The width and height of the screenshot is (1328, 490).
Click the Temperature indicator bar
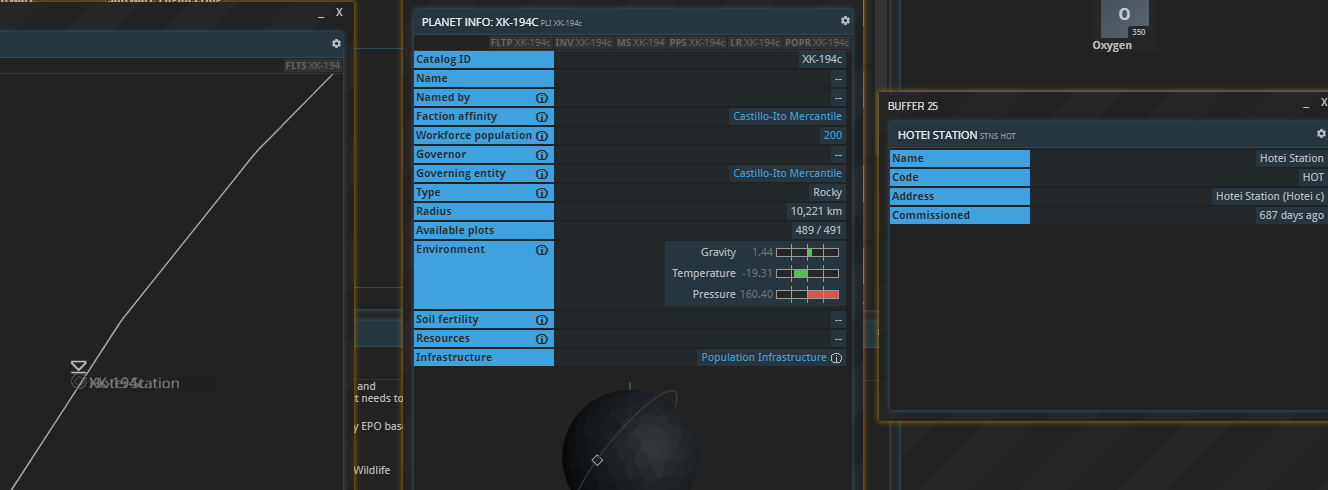pyautogui.click(x=807, y=273)
